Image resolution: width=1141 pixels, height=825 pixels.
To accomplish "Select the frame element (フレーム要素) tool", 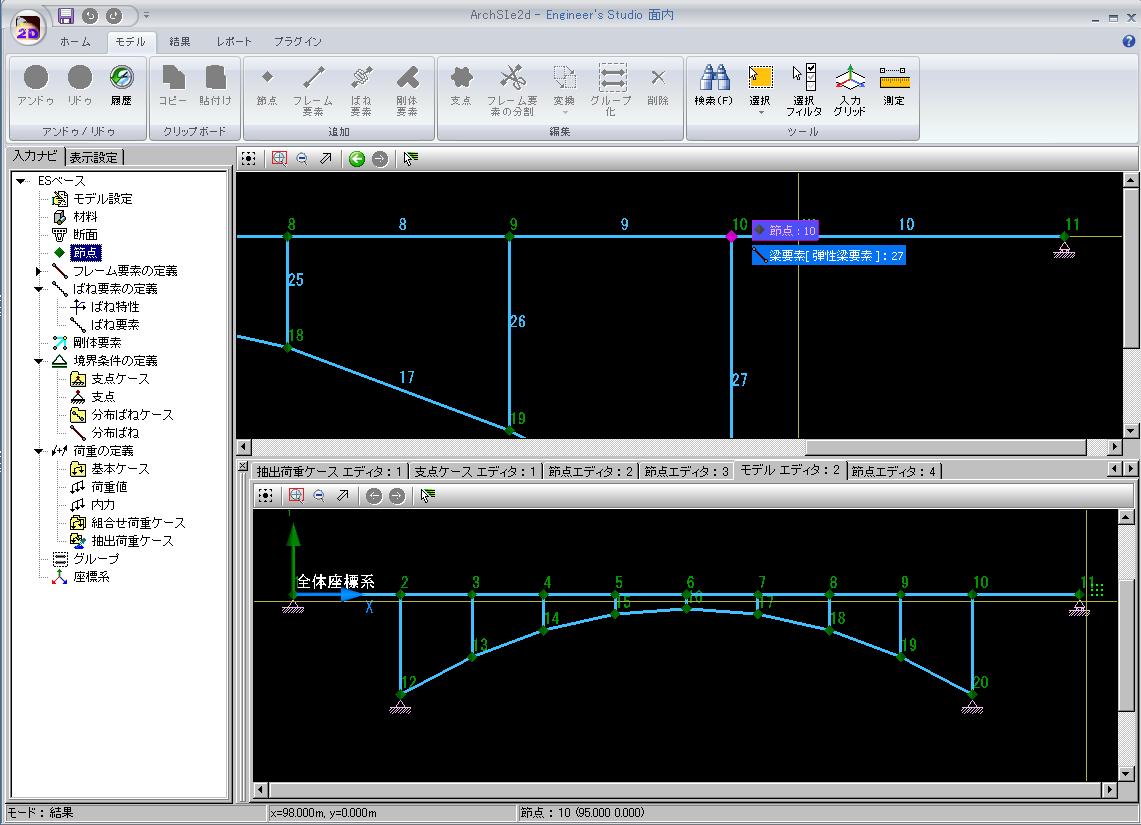I will (x=313, y=91).
